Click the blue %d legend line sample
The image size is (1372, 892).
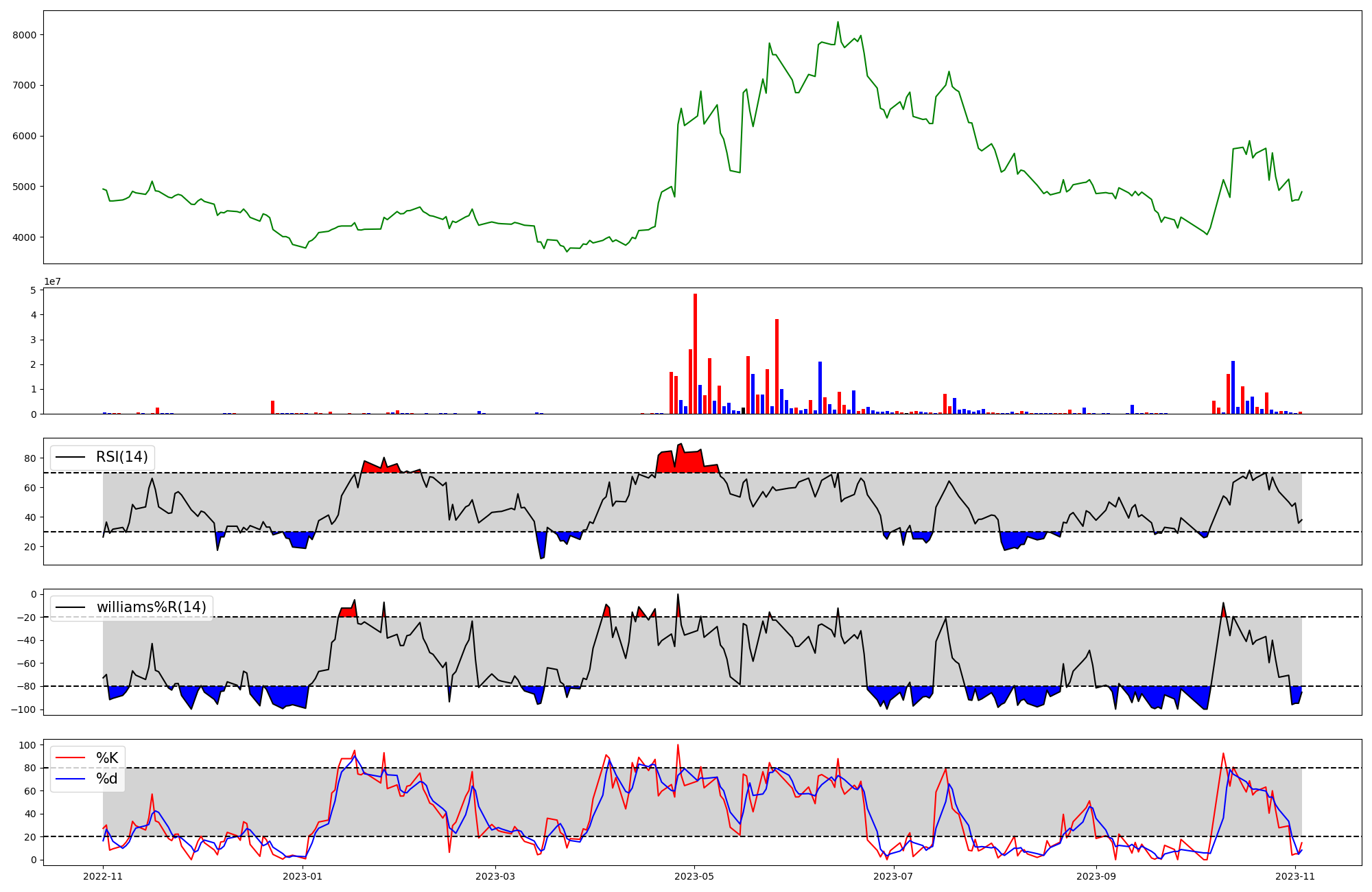click(x=71, y=779)
